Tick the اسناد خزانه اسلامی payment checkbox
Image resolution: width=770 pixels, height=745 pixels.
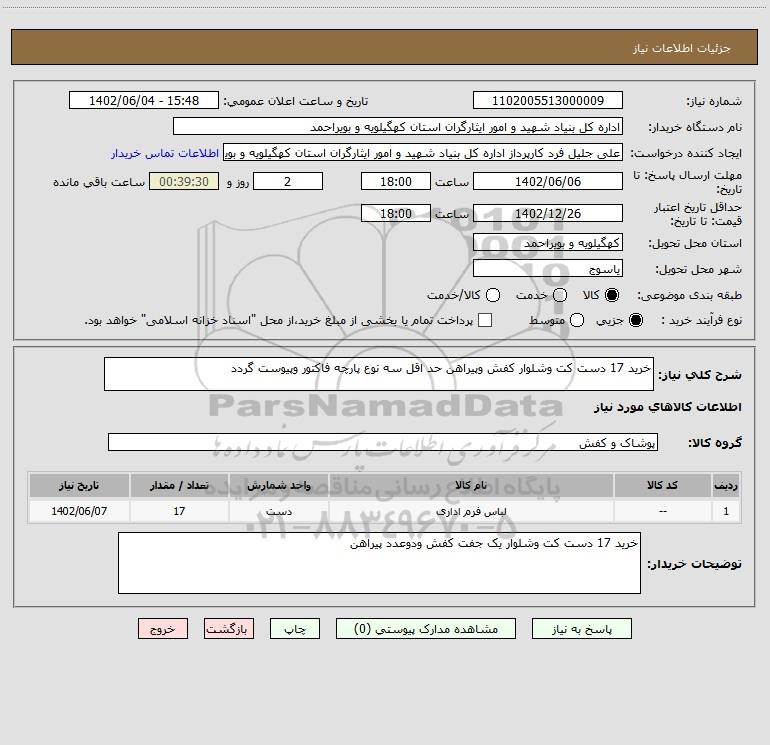(x=485, y=320)
